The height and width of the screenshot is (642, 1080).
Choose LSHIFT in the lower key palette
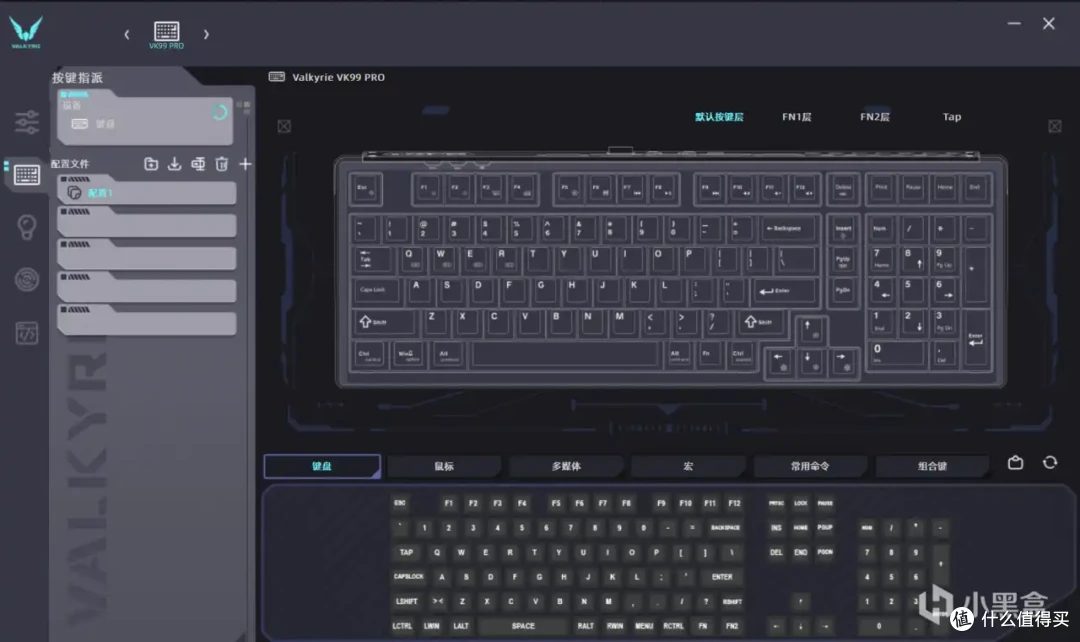coord(407,601)
